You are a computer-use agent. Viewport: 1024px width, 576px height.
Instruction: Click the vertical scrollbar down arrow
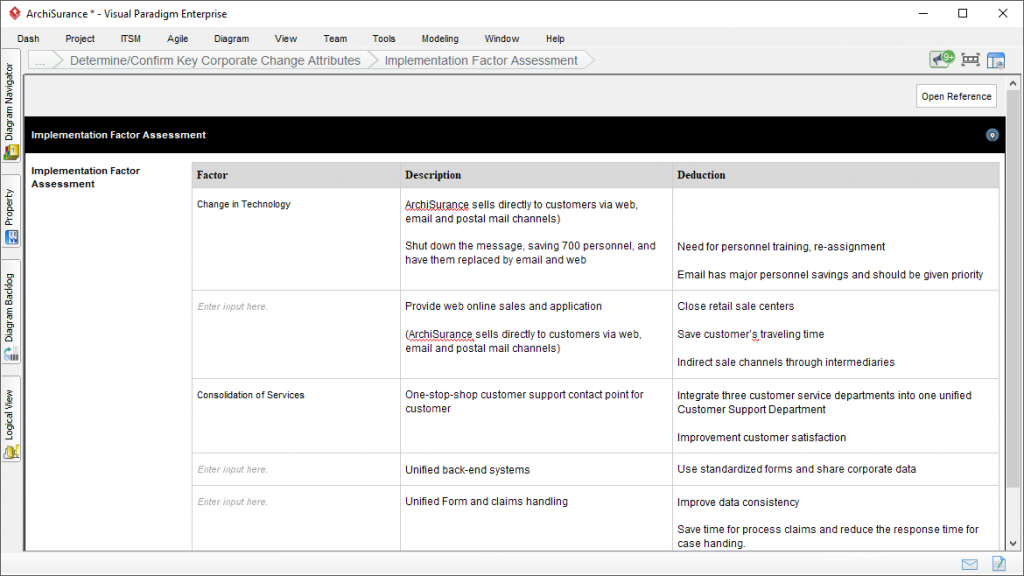pyautogui.click(x=1013, y=544)
